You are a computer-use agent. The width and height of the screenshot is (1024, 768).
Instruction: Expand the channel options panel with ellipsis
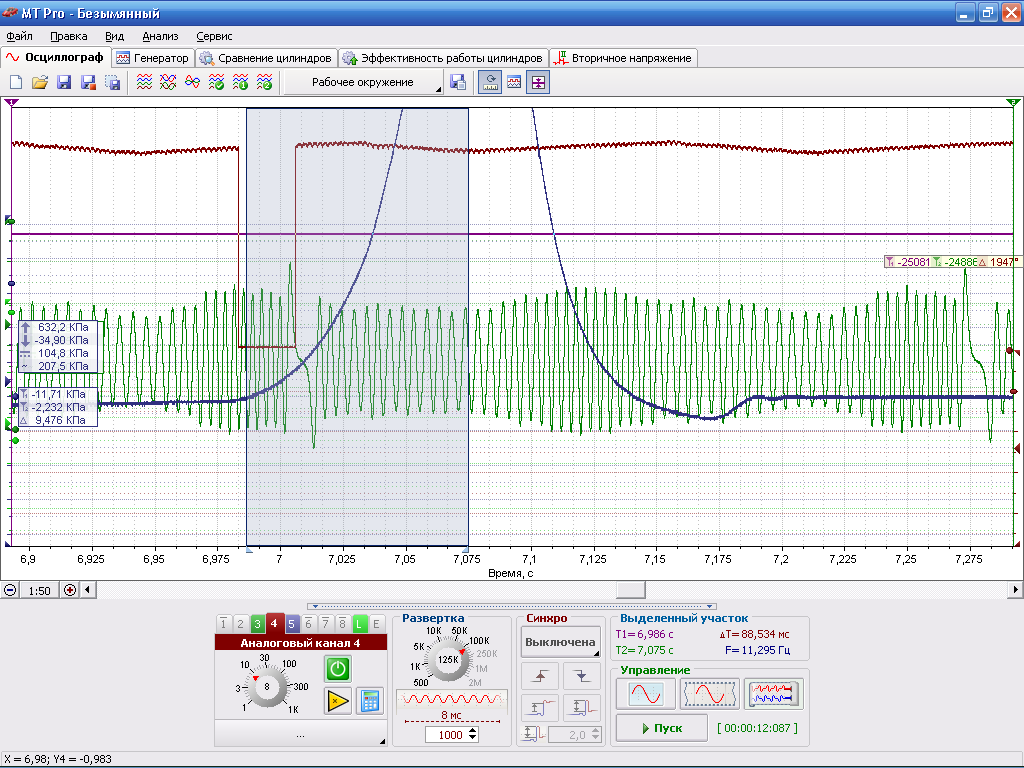pos(300,733)
